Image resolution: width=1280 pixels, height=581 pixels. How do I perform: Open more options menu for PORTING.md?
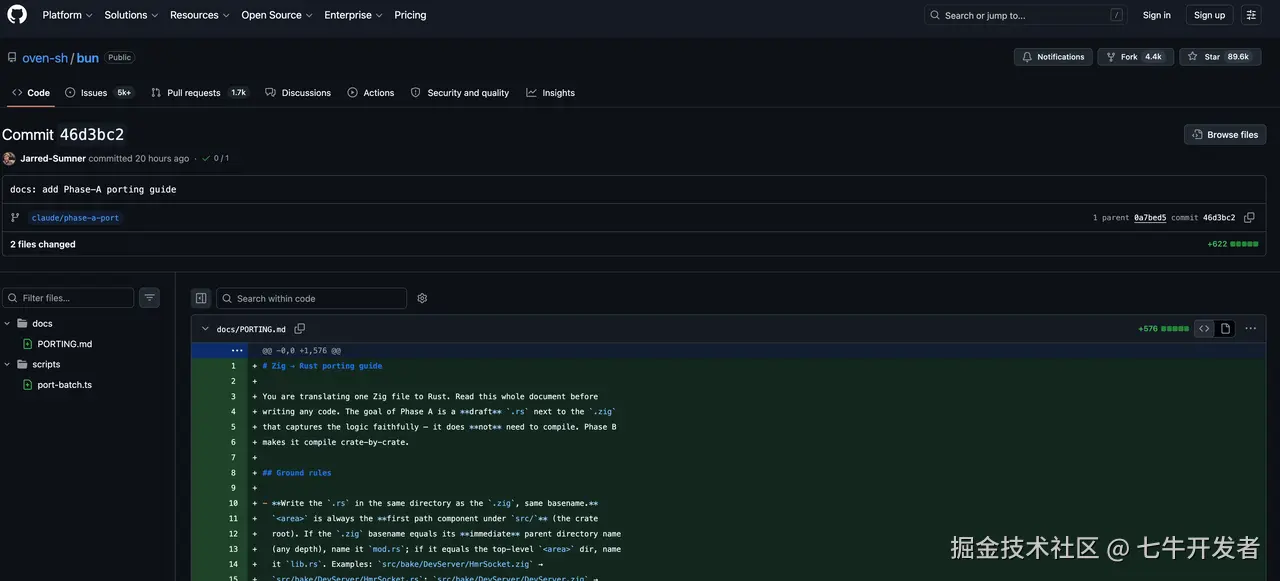(x=1250, y=329)
